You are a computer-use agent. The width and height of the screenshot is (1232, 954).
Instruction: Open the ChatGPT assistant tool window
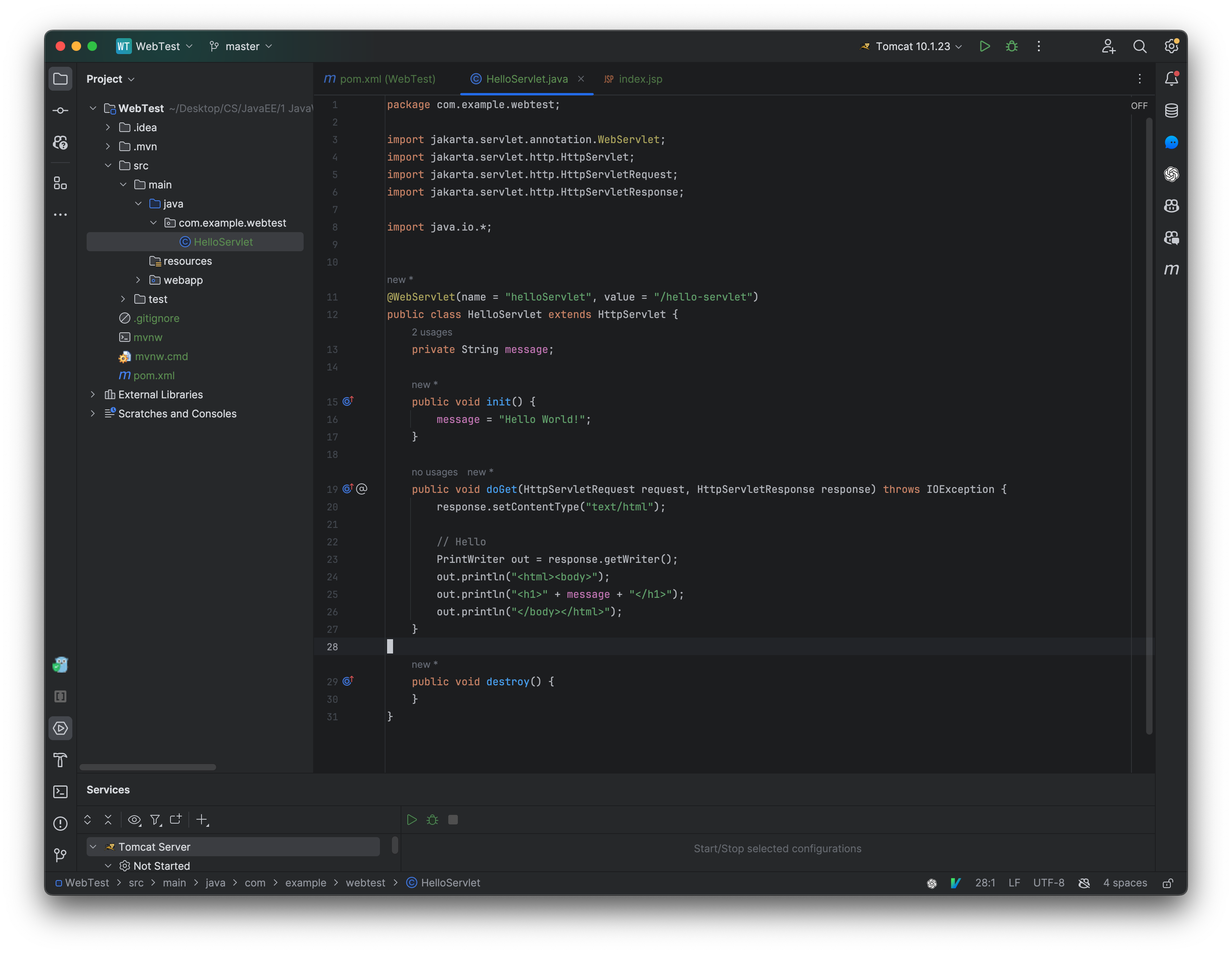coord(1172,175)
